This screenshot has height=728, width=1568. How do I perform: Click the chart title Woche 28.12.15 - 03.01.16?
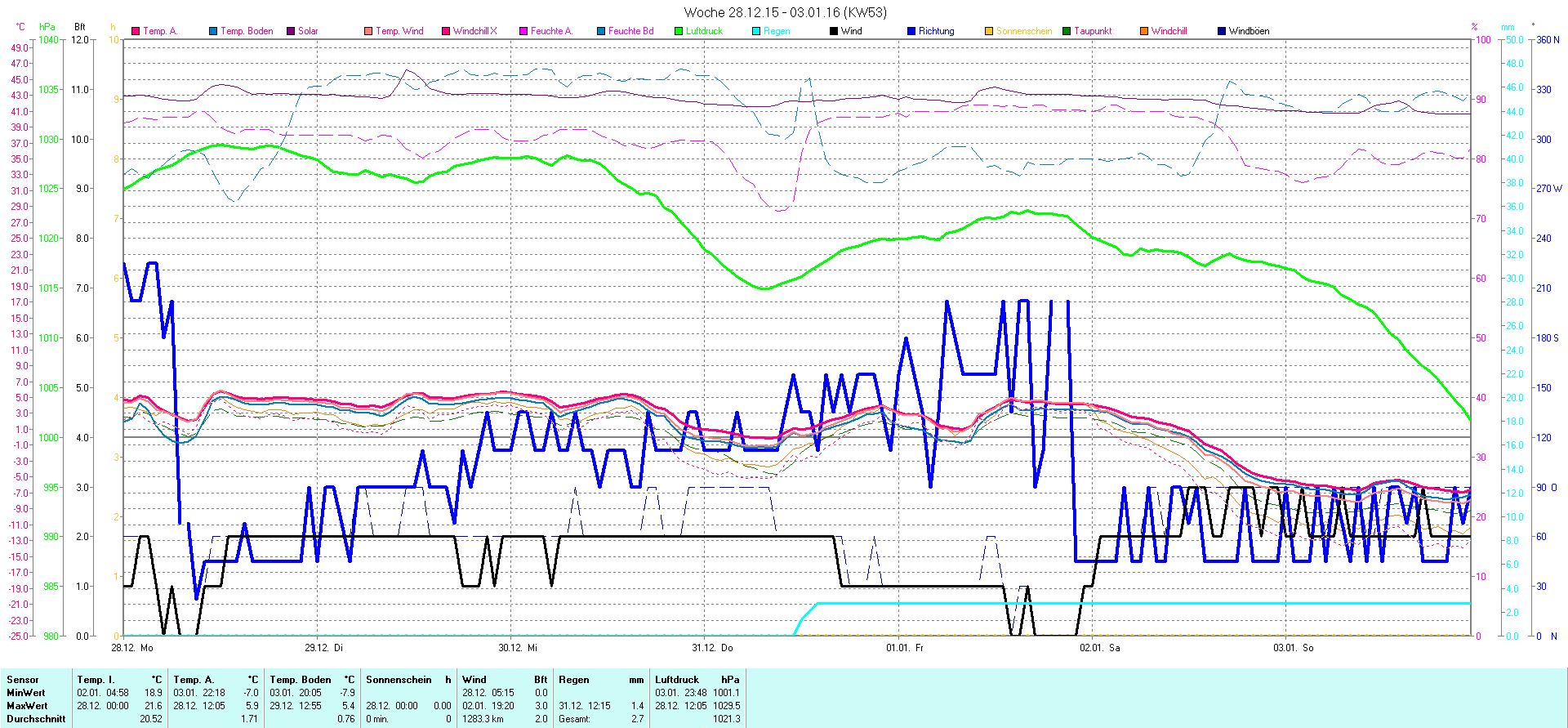click(x=785, y=12)
